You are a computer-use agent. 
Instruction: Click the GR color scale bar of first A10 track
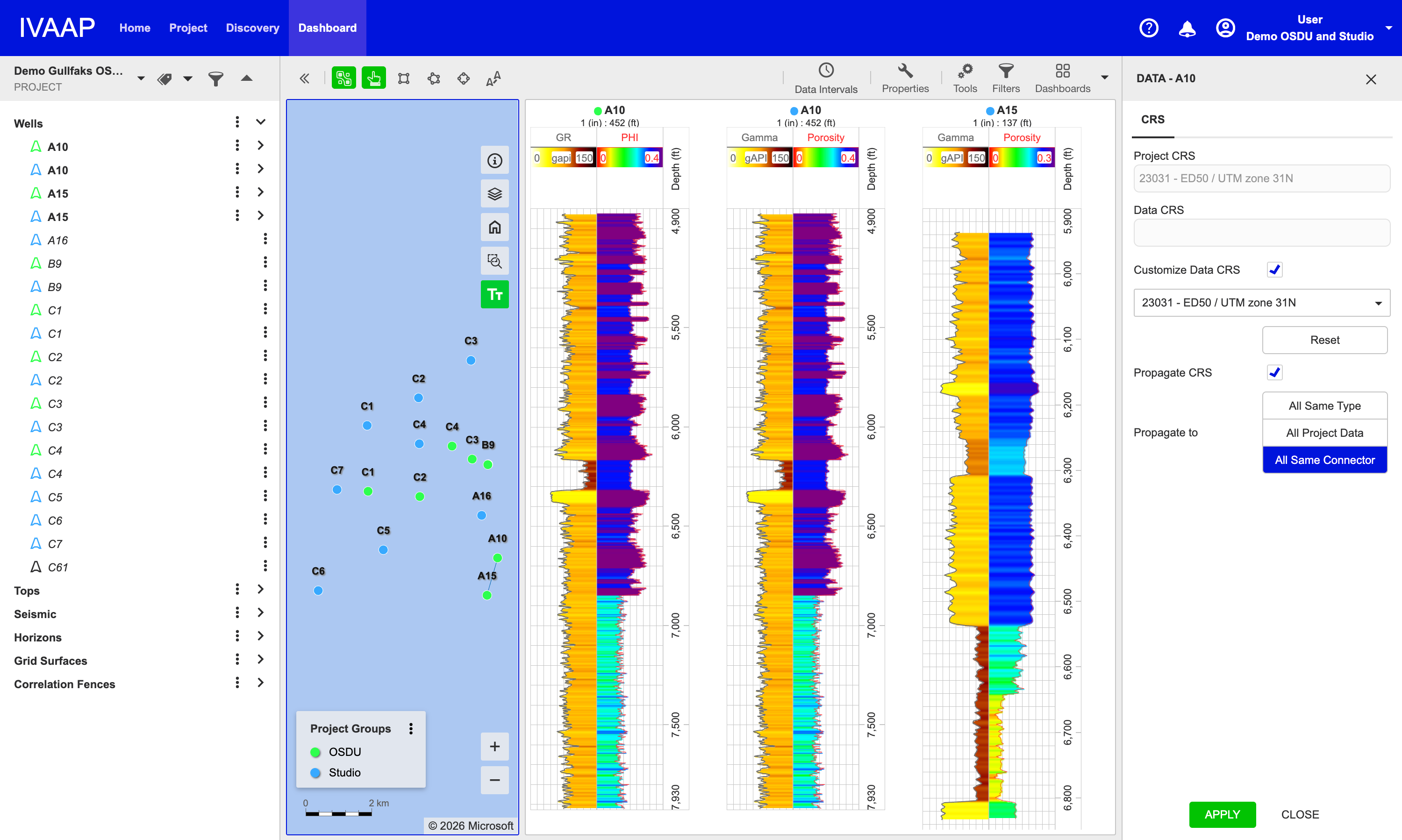click(563, 158)
